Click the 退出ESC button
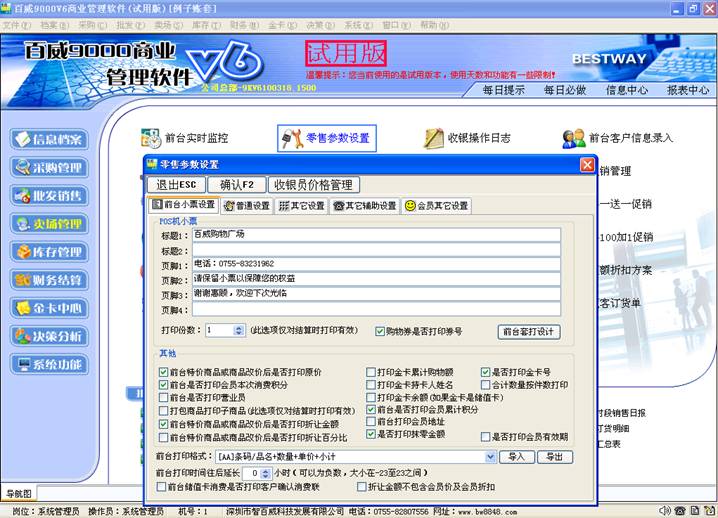This screenshot has height=518, width=718. click(x=176, y=185)
